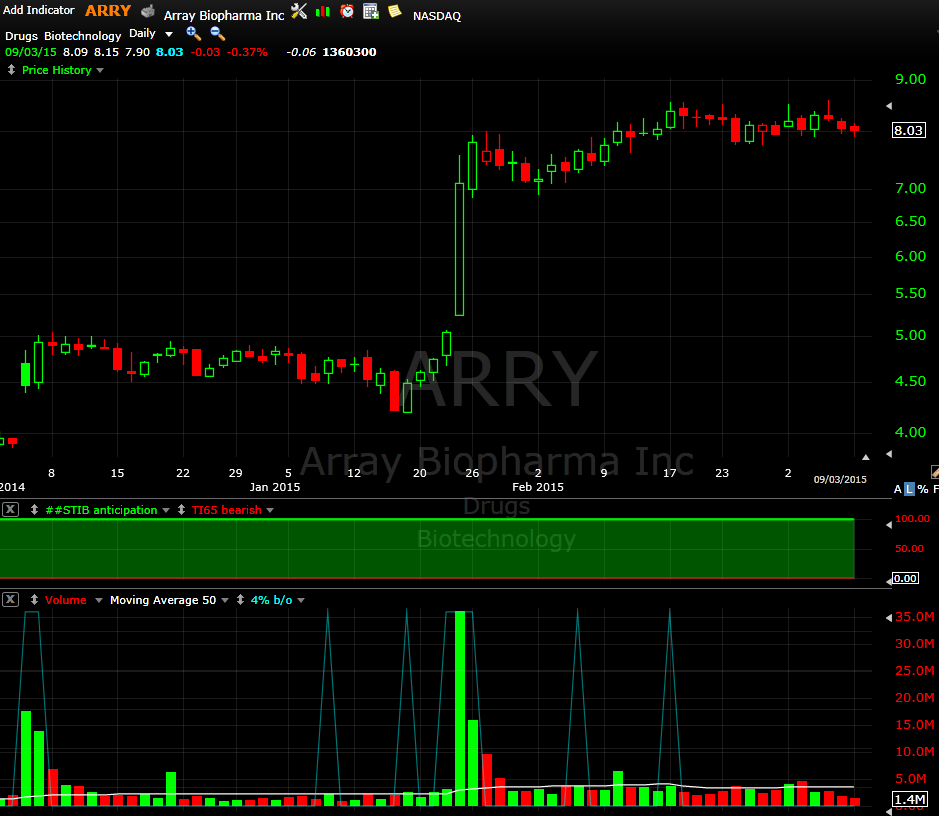Screen dimensions: 939x816
Task: Click price scale bottom adjuster arrow near 4.00
Action: tap(889, 454)
